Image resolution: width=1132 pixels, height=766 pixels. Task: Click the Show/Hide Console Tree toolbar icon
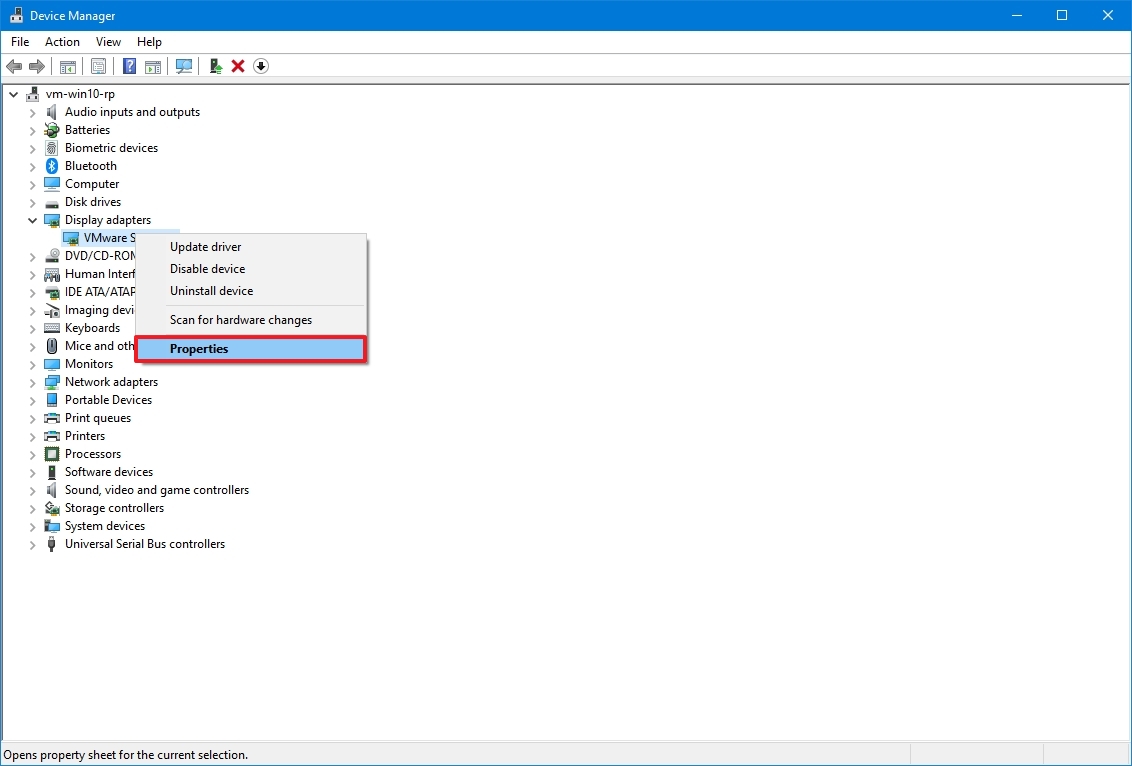point(67,66)
